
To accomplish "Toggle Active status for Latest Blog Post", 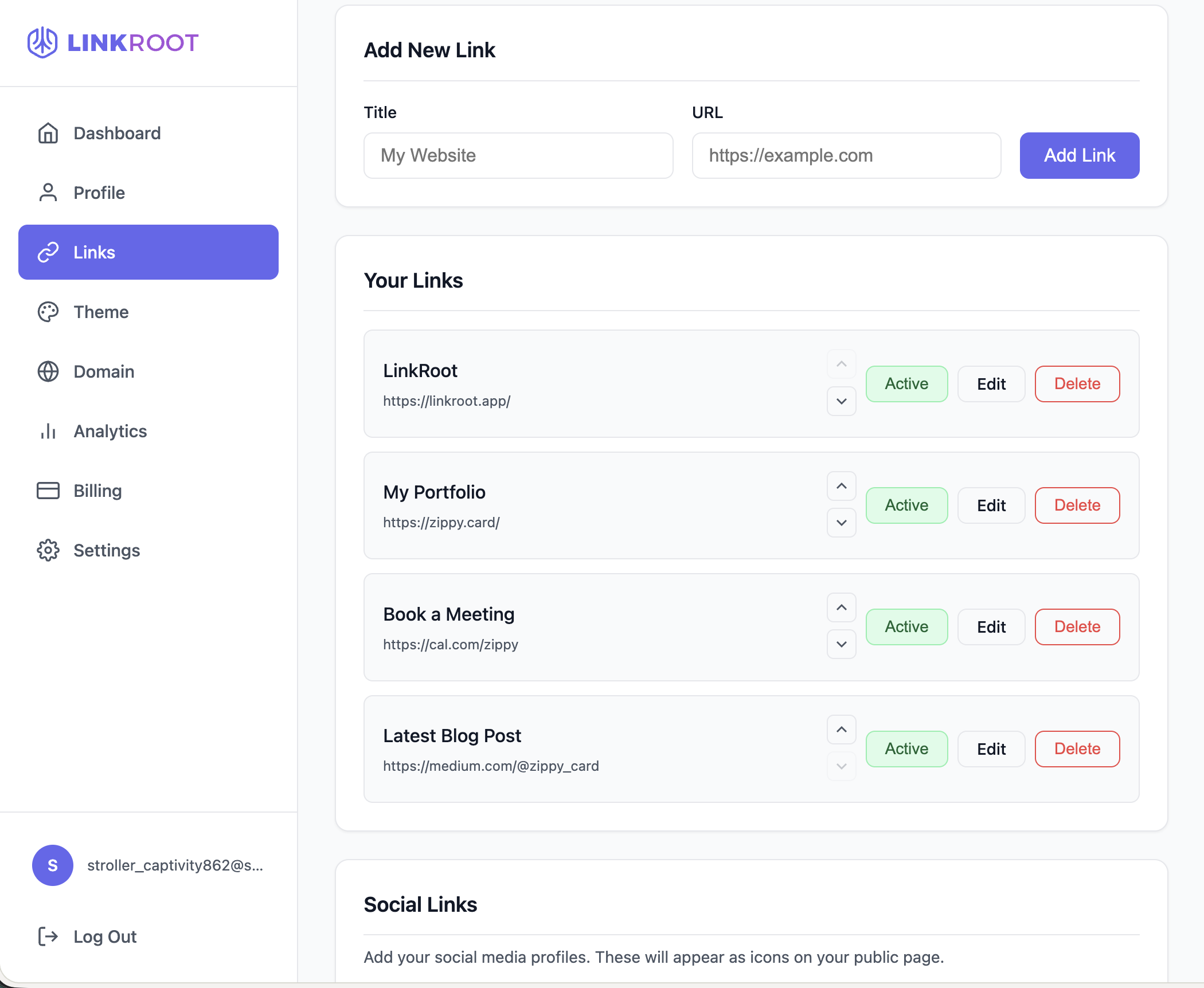I will coord(906,749).
